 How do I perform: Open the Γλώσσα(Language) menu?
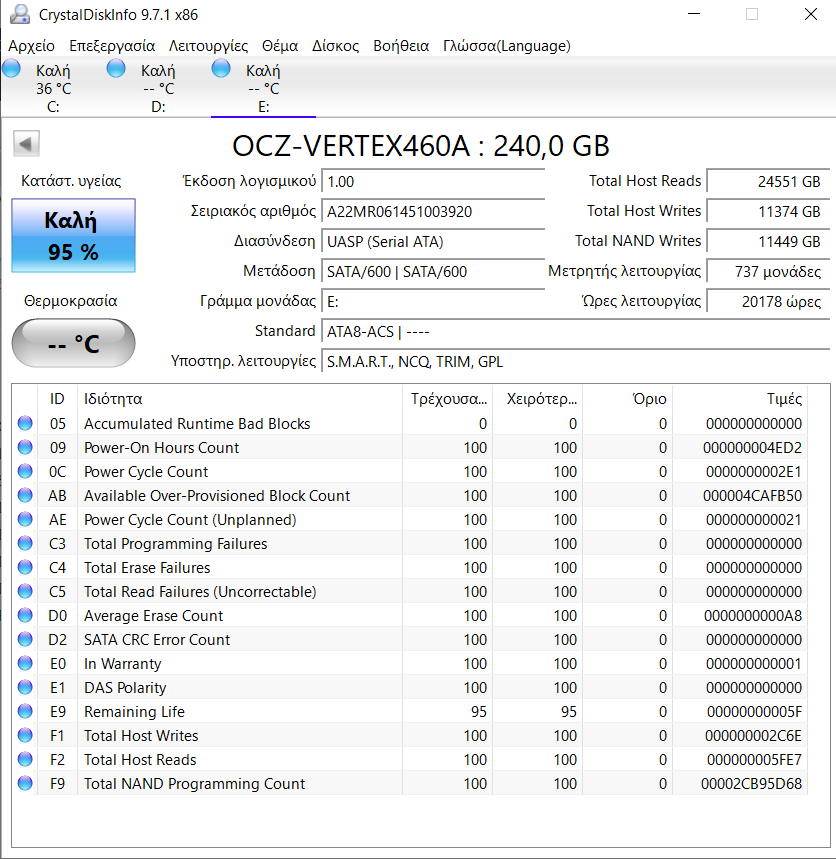[x=506, y=46]
